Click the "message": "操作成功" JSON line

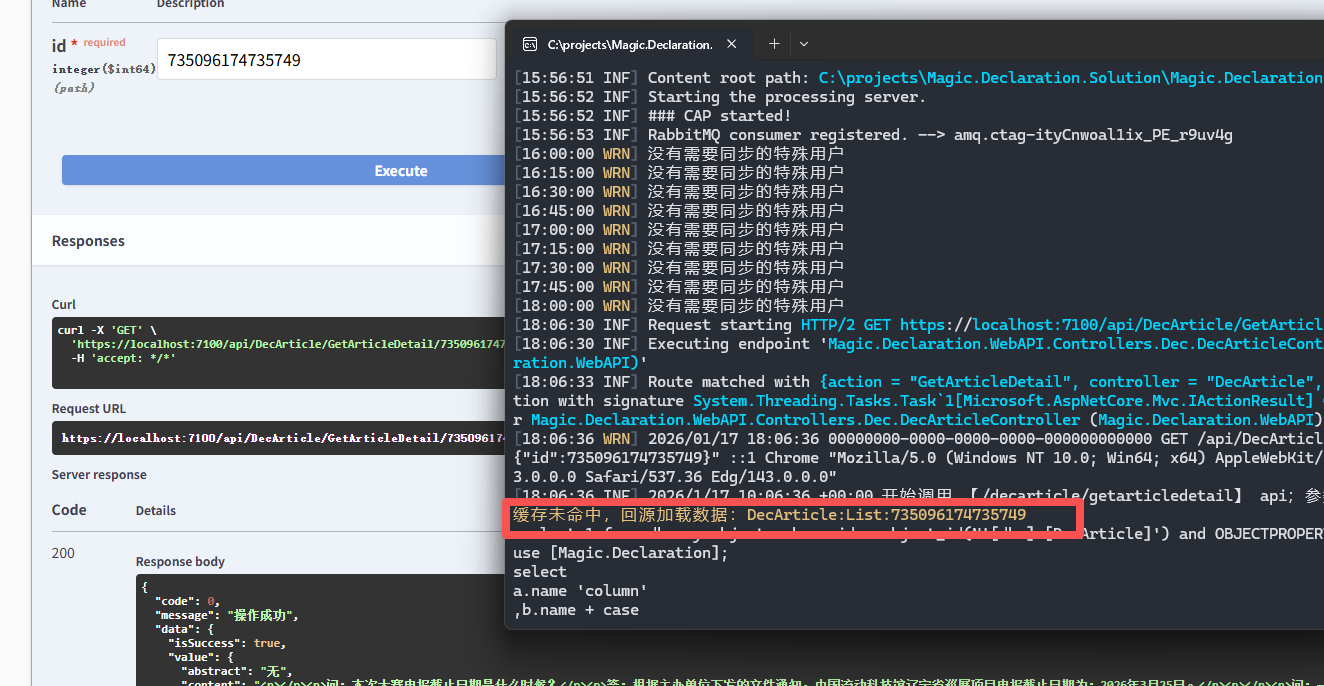(x=226, y=615)
